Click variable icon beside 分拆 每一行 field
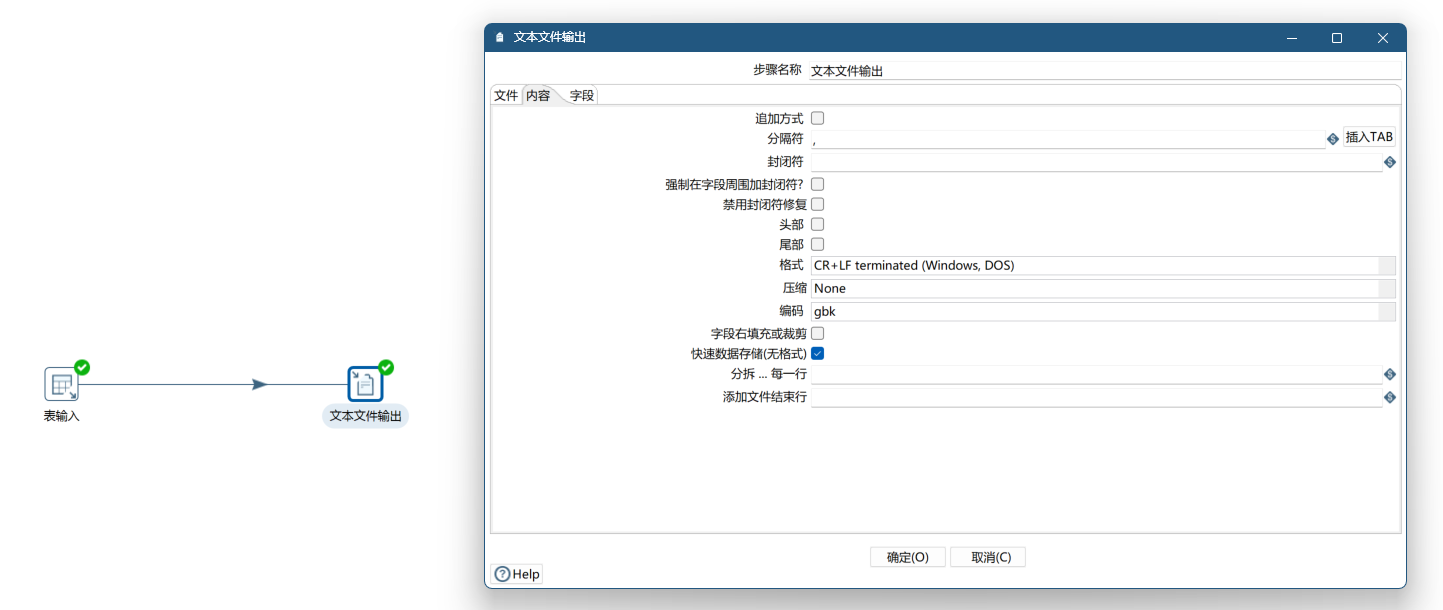Screen dimensions: 1443x610 1389,374
